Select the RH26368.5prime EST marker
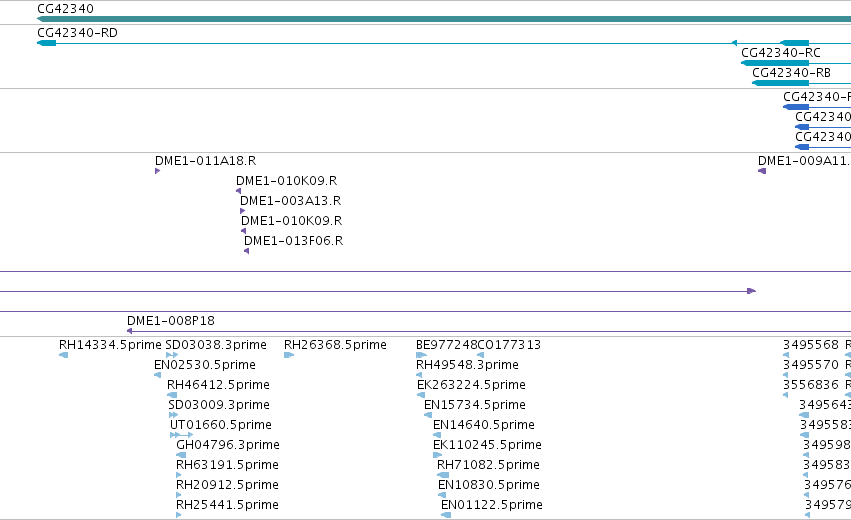Viewport: 851px width, 520px height. tap(289, 355)
